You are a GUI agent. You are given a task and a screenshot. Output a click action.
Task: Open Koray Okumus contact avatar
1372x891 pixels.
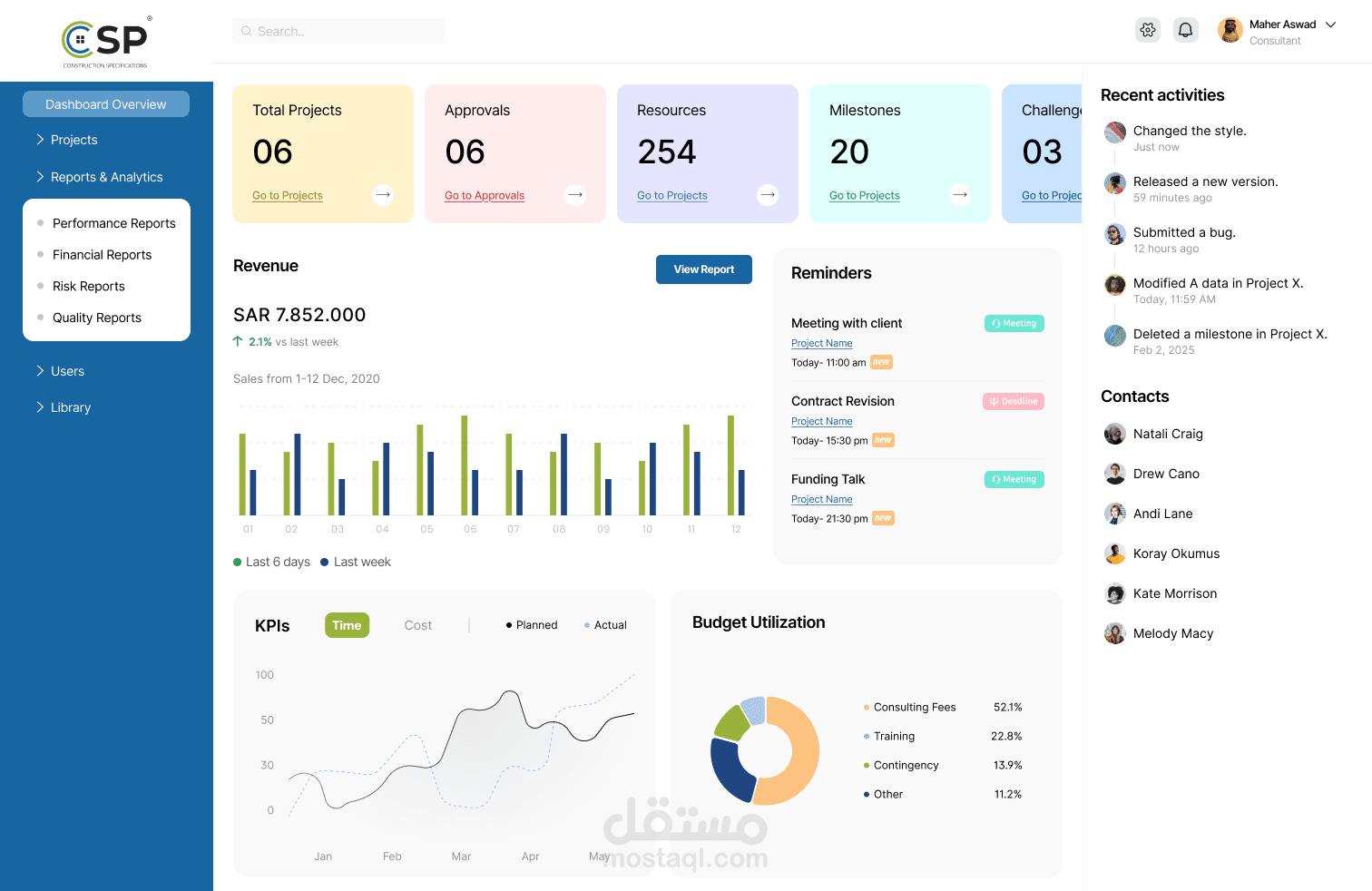(1115, 553)
